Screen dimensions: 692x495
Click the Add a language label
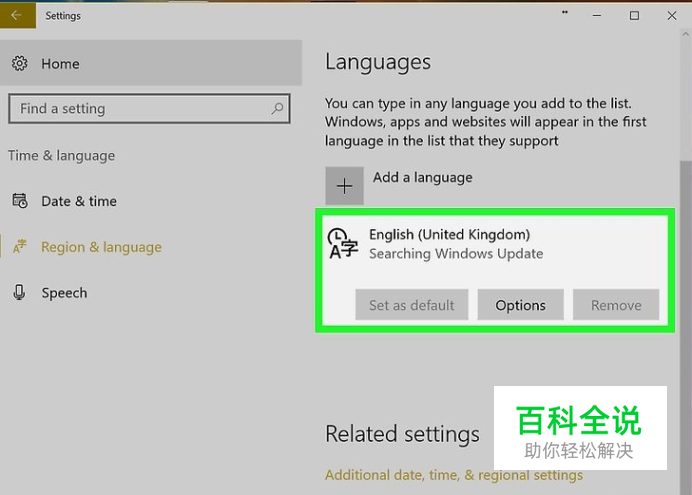point(422,177)
